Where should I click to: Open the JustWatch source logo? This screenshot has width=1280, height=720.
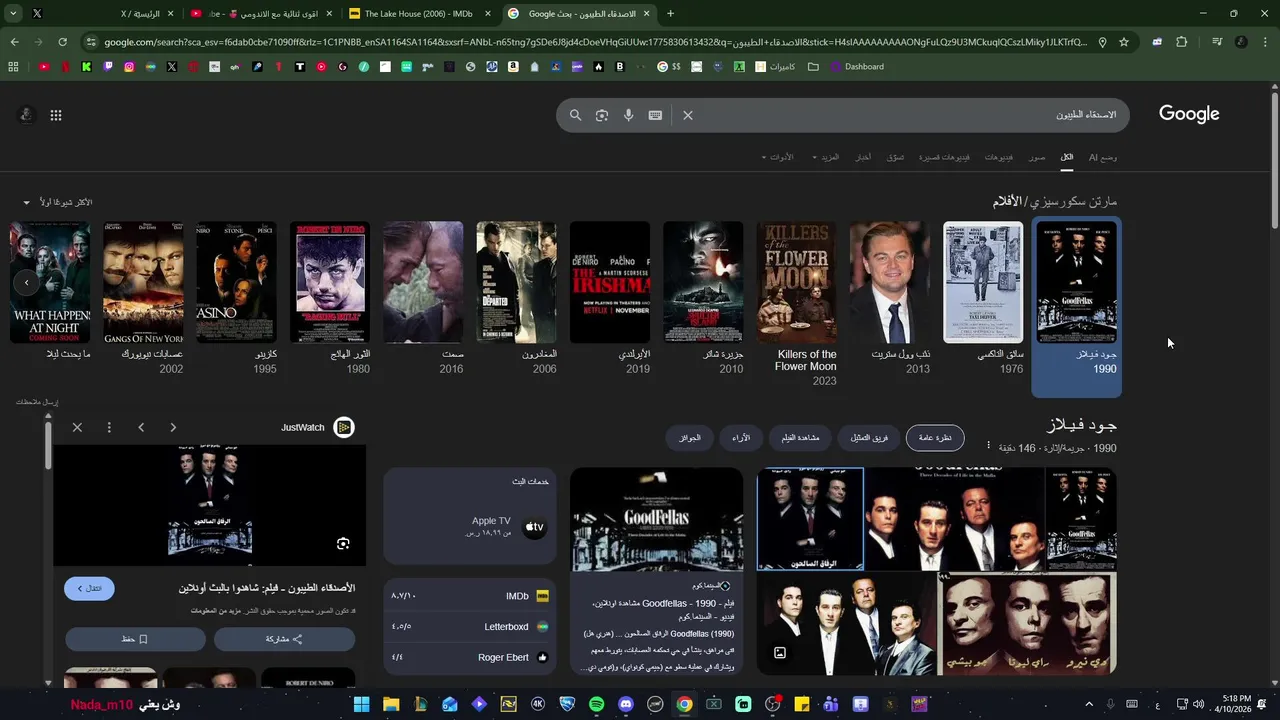pos(343,427)
